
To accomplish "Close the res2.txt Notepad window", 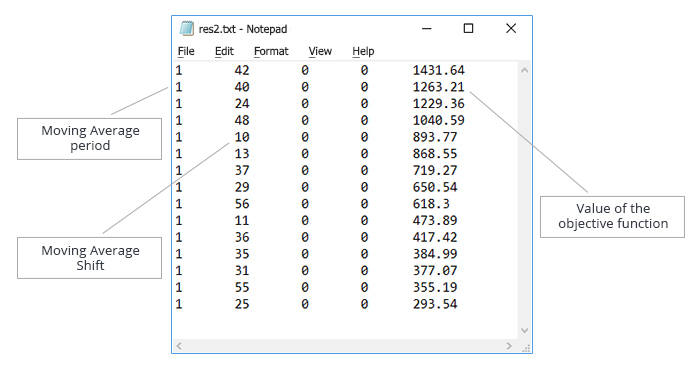I will [x=511, y=29].
